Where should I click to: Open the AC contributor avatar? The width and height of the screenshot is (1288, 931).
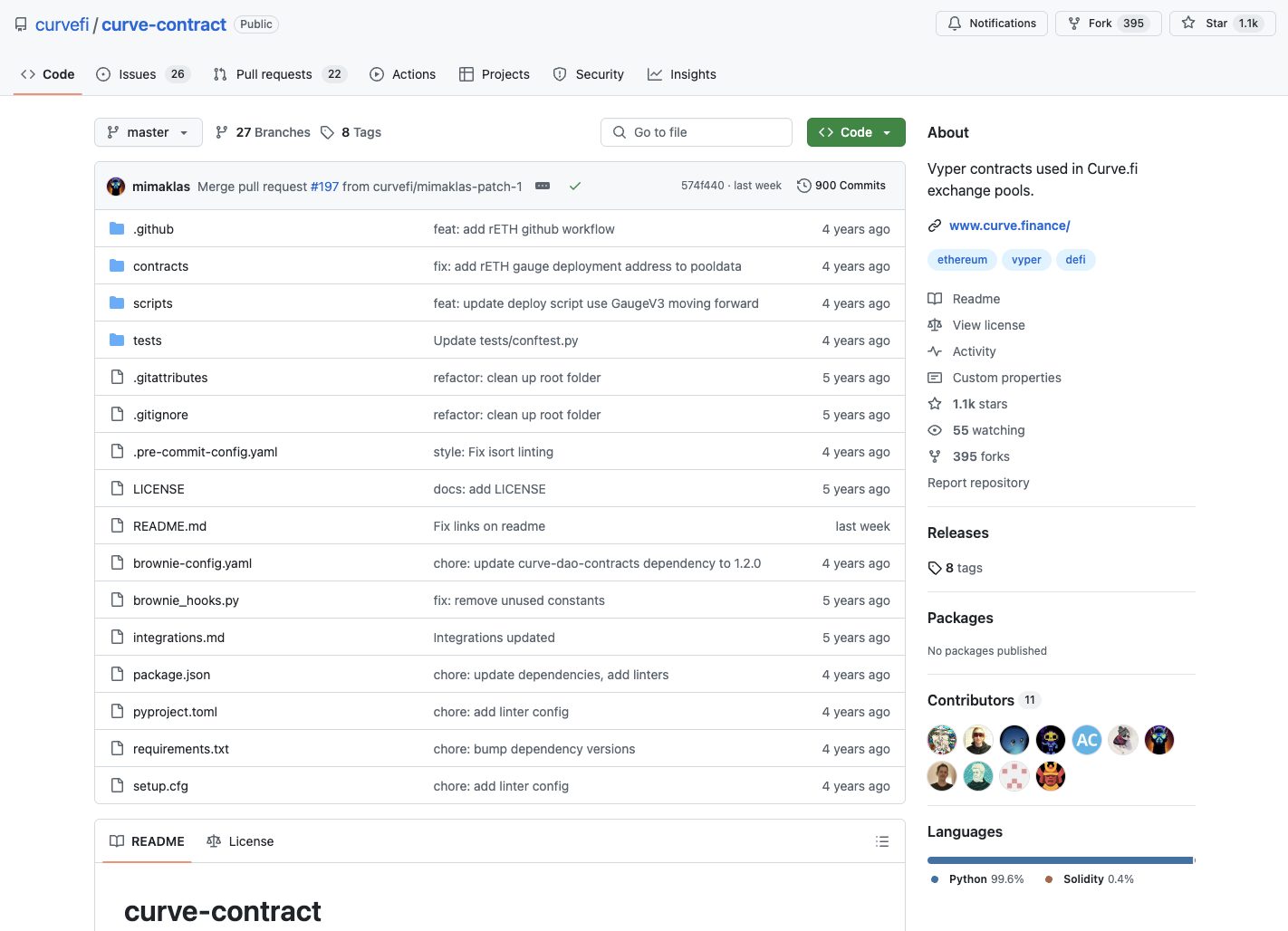(x=1087, y=740)
